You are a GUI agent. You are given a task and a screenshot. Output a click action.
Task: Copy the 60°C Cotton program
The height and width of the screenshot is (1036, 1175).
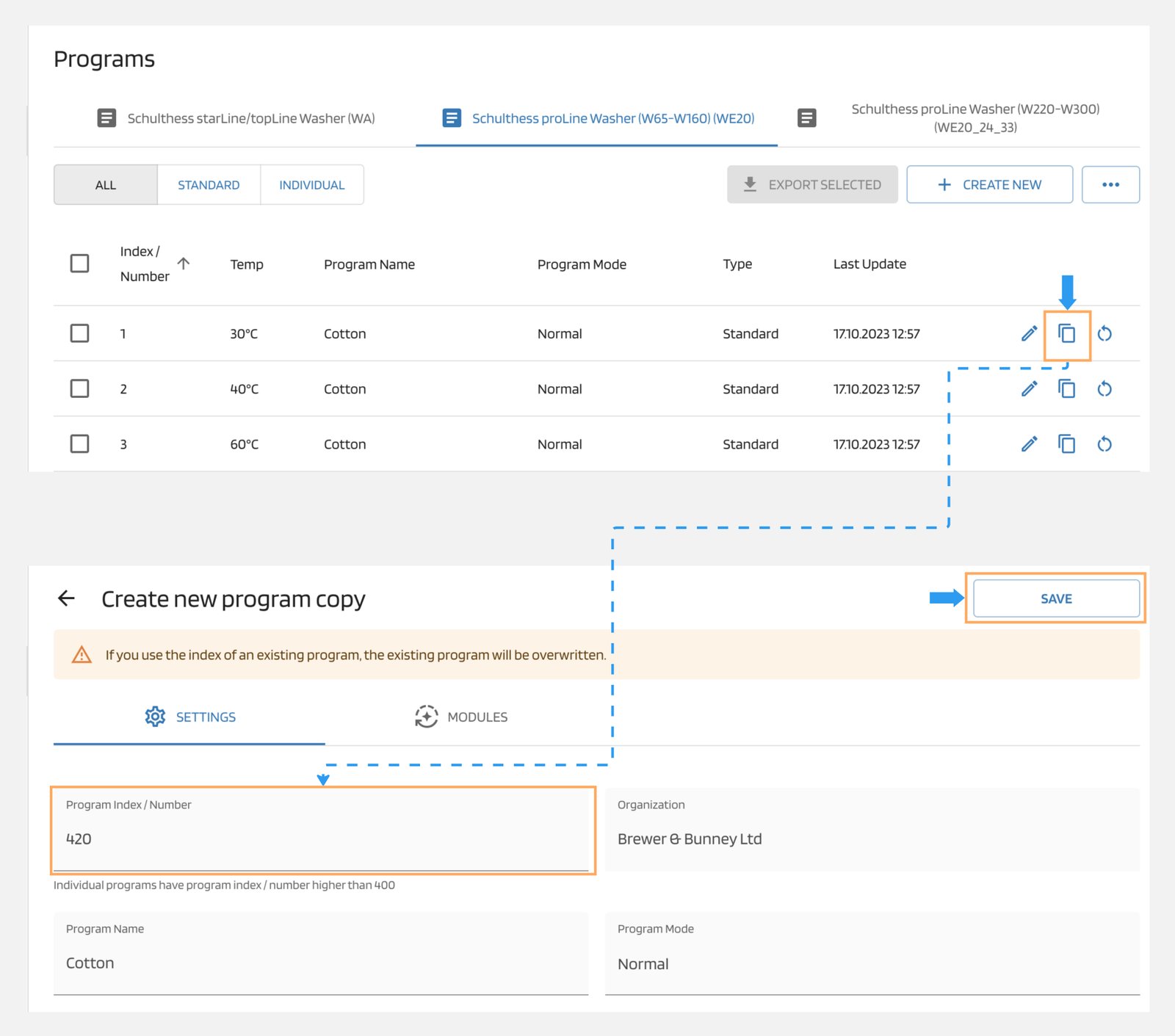(x=1066, y=444)
